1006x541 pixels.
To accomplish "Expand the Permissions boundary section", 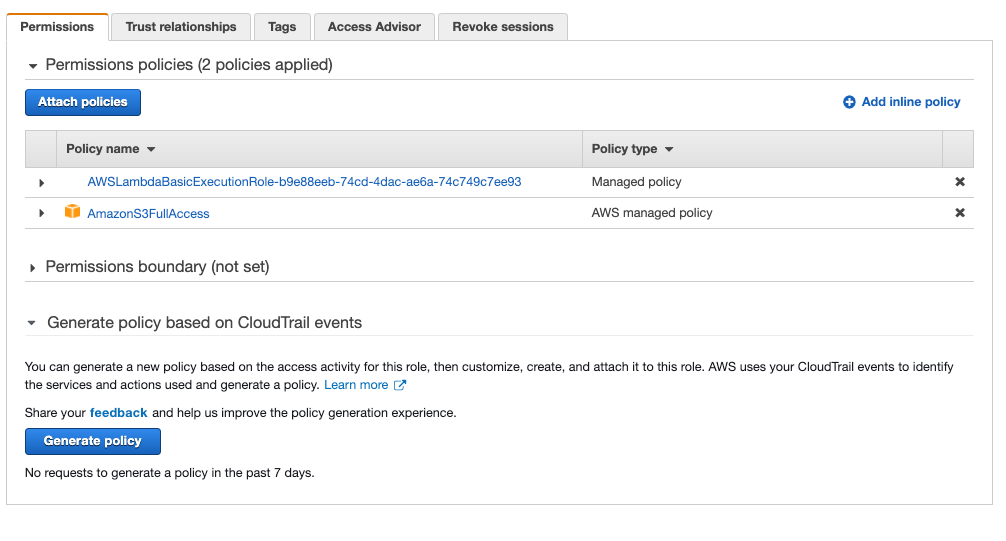I will point(33,268).
